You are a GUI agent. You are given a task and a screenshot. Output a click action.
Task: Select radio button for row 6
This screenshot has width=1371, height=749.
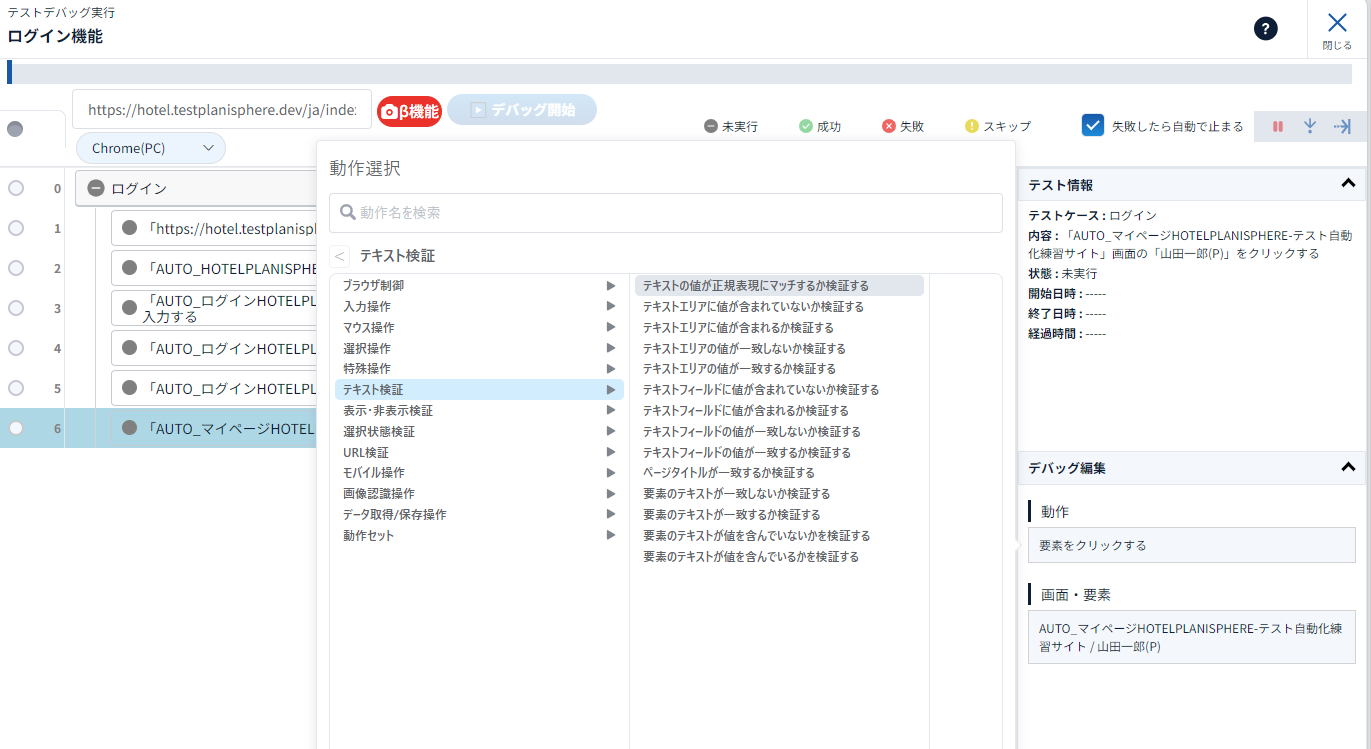tap(16, 428)
